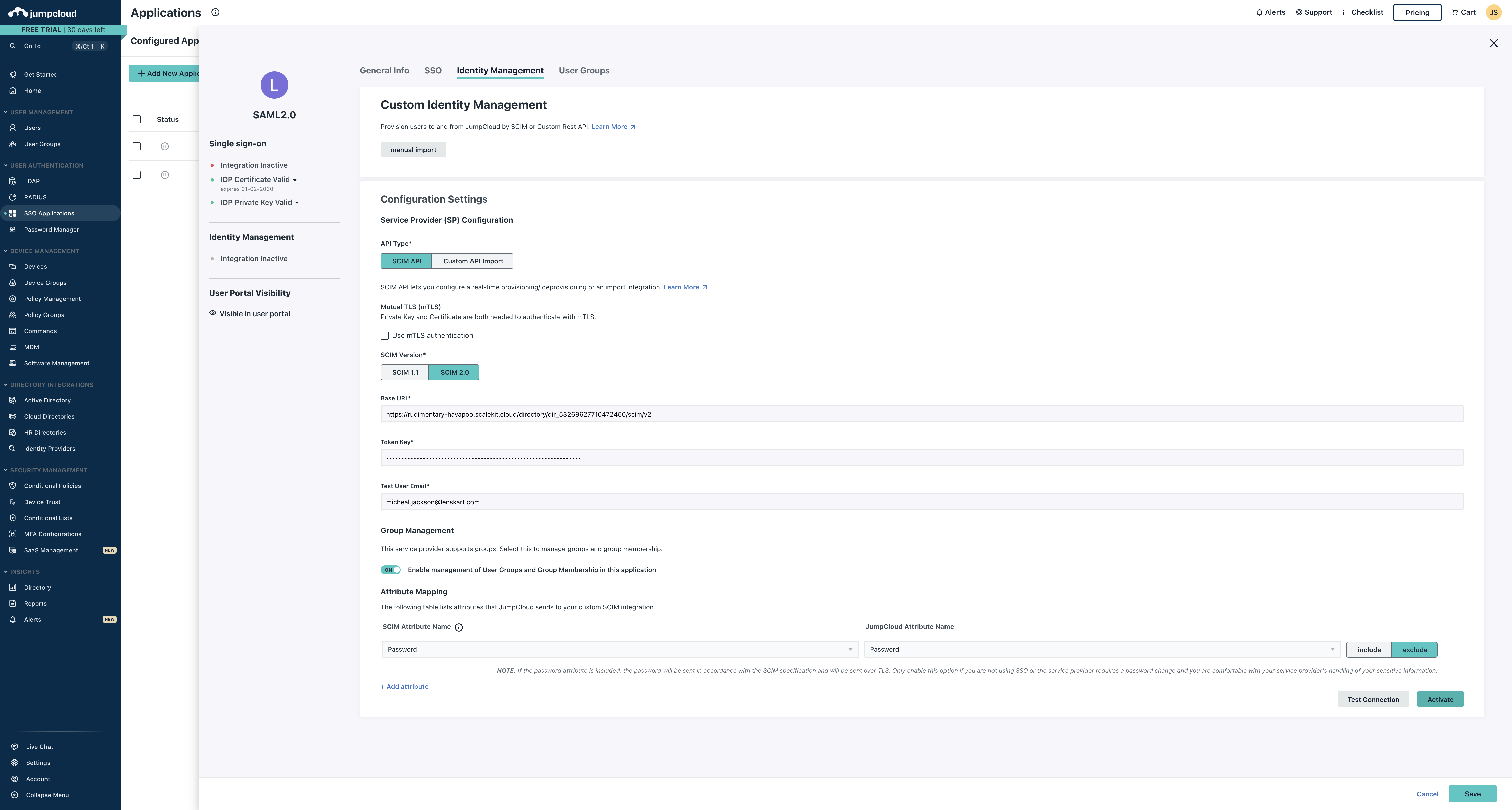Click in the Token Key field
This screenshot has width=1512, height=810.
point(922,458)
